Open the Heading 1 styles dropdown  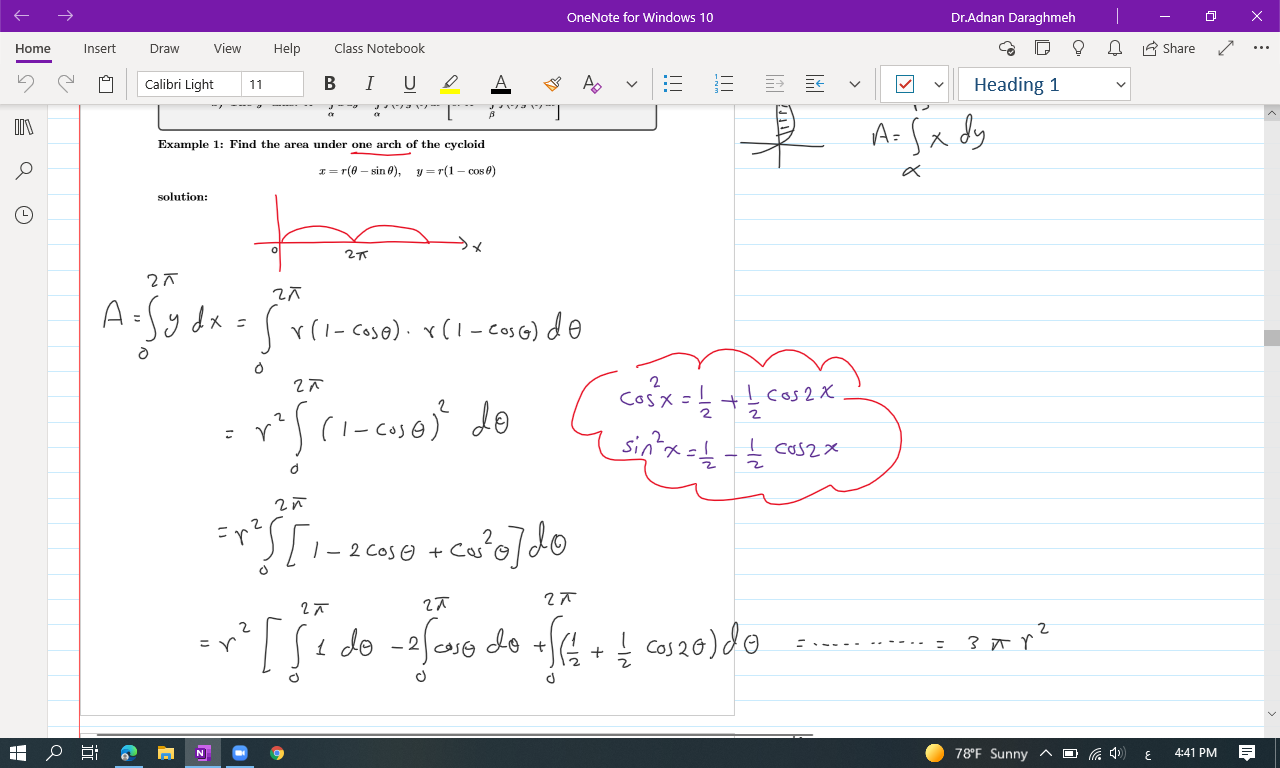[1044, 85]
